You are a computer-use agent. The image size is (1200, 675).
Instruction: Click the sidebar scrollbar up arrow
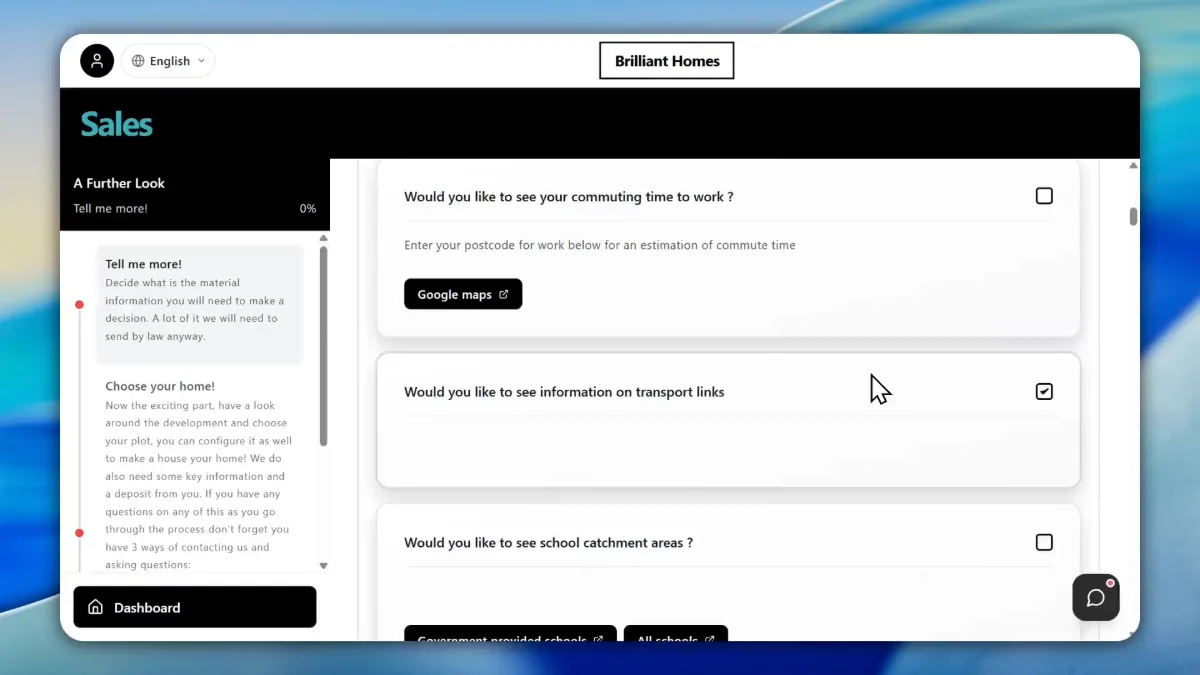[x=323, y=239]
